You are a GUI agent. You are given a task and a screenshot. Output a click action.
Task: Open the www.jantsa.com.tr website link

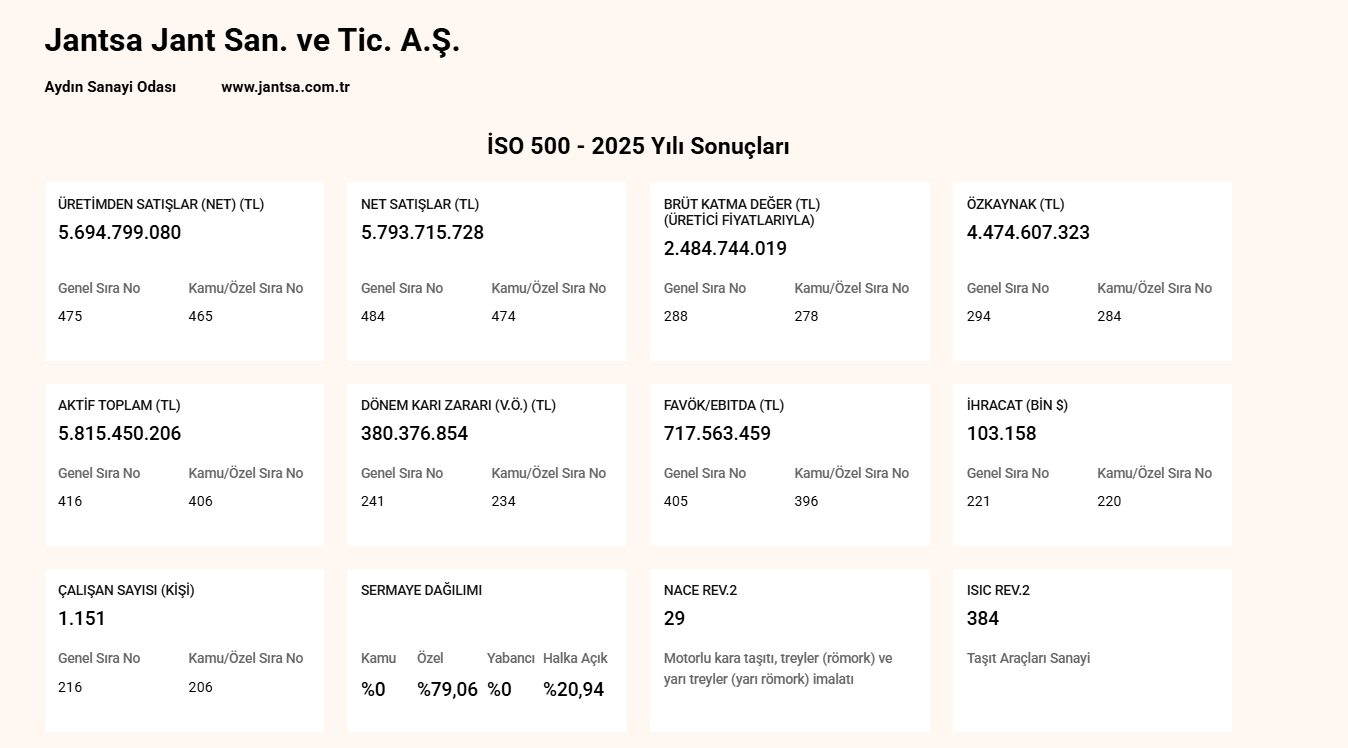click(x=285, y=87)
